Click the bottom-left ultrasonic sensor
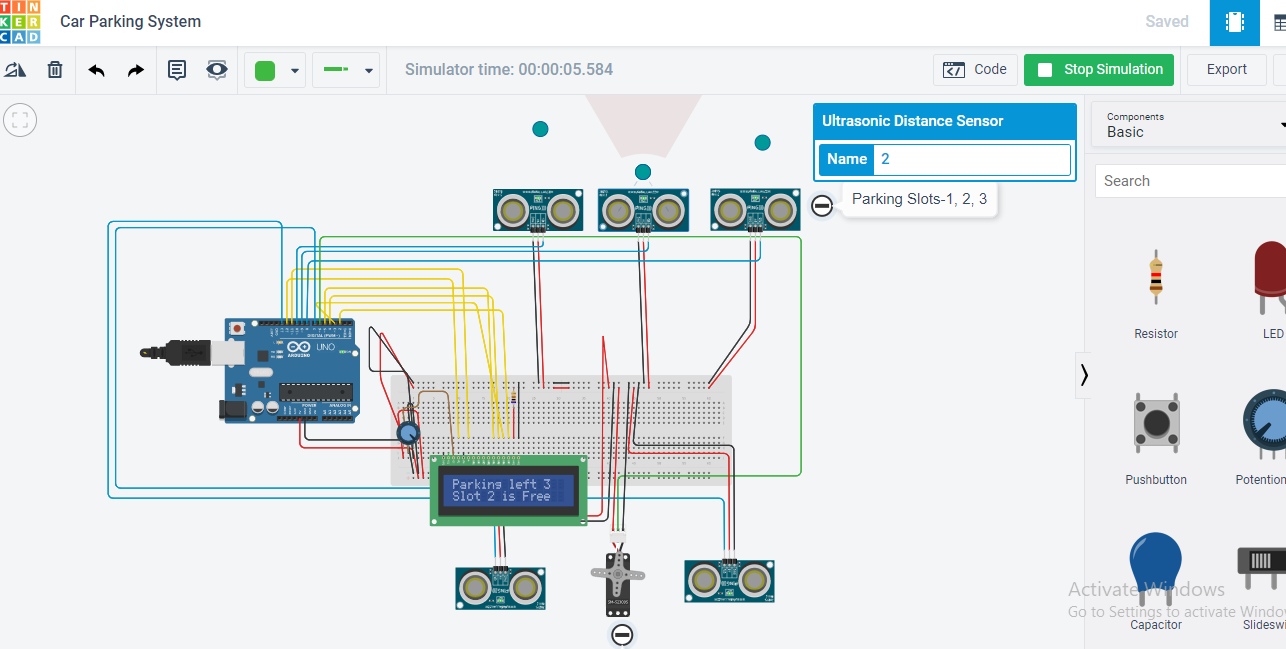This screenshot has width=1286, height=649. (x=501, y=587)
